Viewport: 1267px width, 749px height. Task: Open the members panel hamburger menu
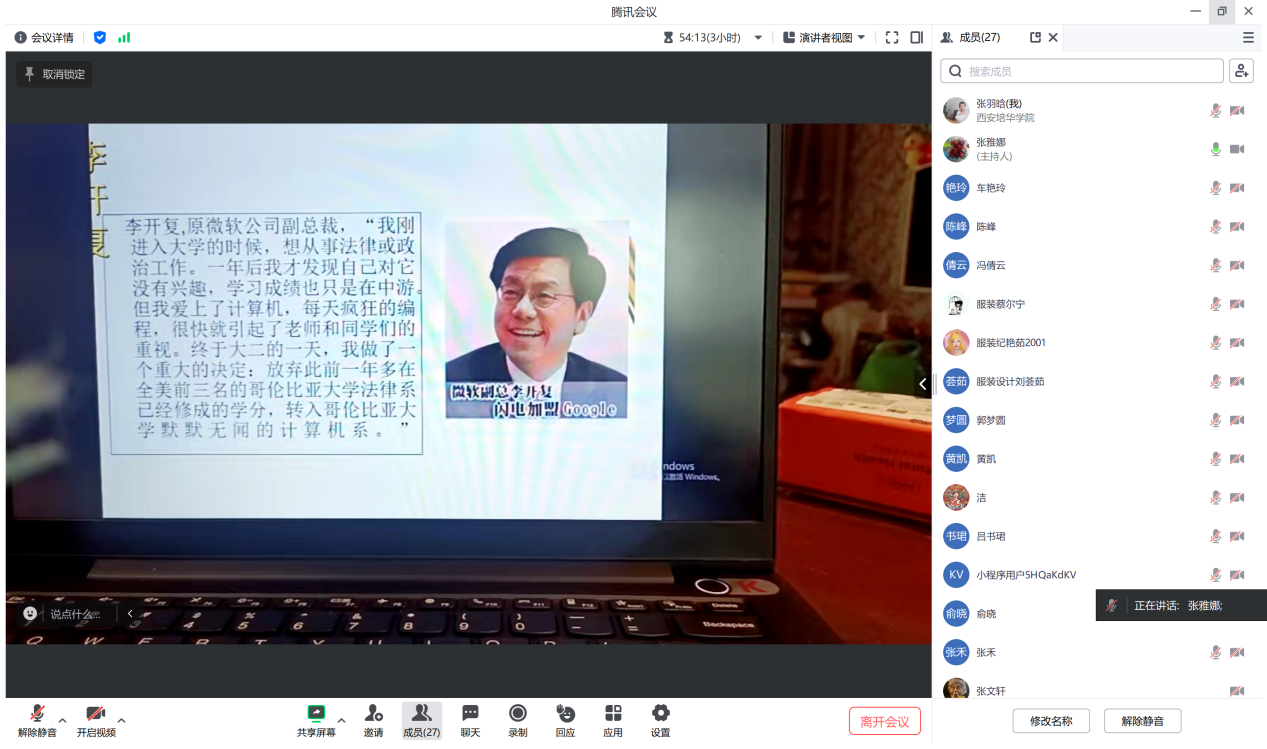coord(1248,38)
